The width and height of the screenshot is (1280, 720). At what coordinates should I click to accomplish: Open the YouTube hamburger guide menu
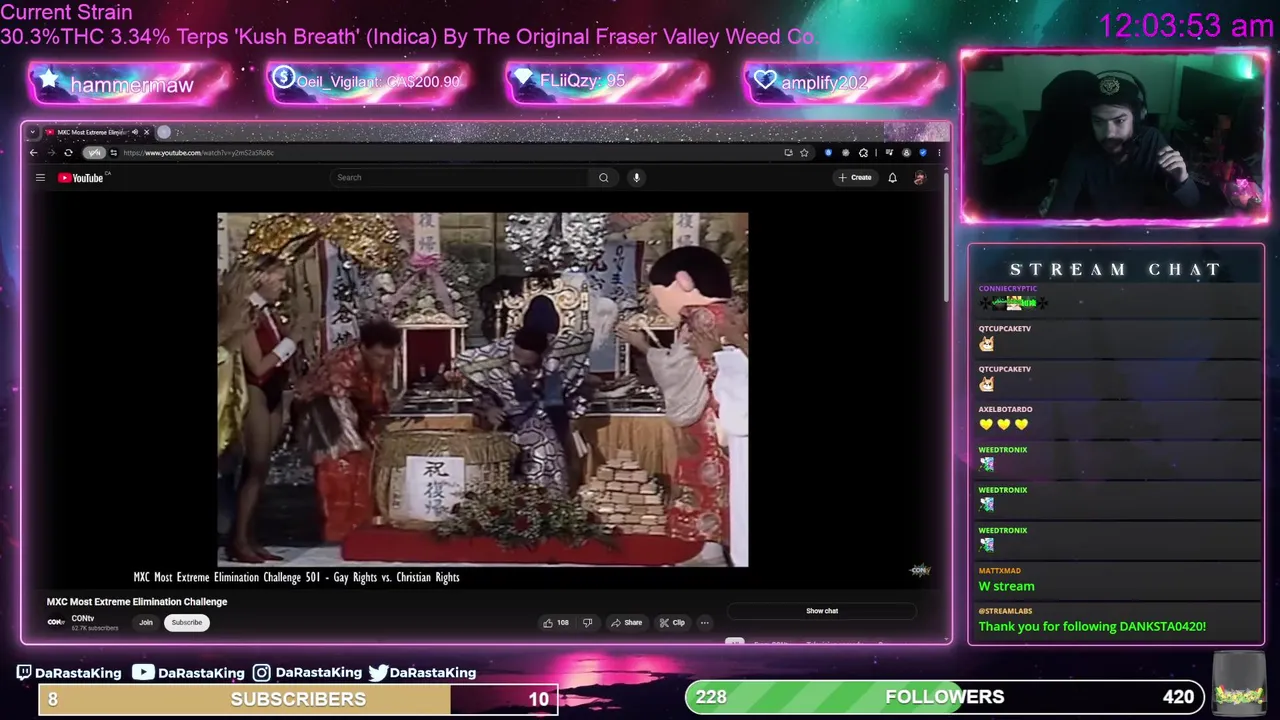tap(40, 178)
